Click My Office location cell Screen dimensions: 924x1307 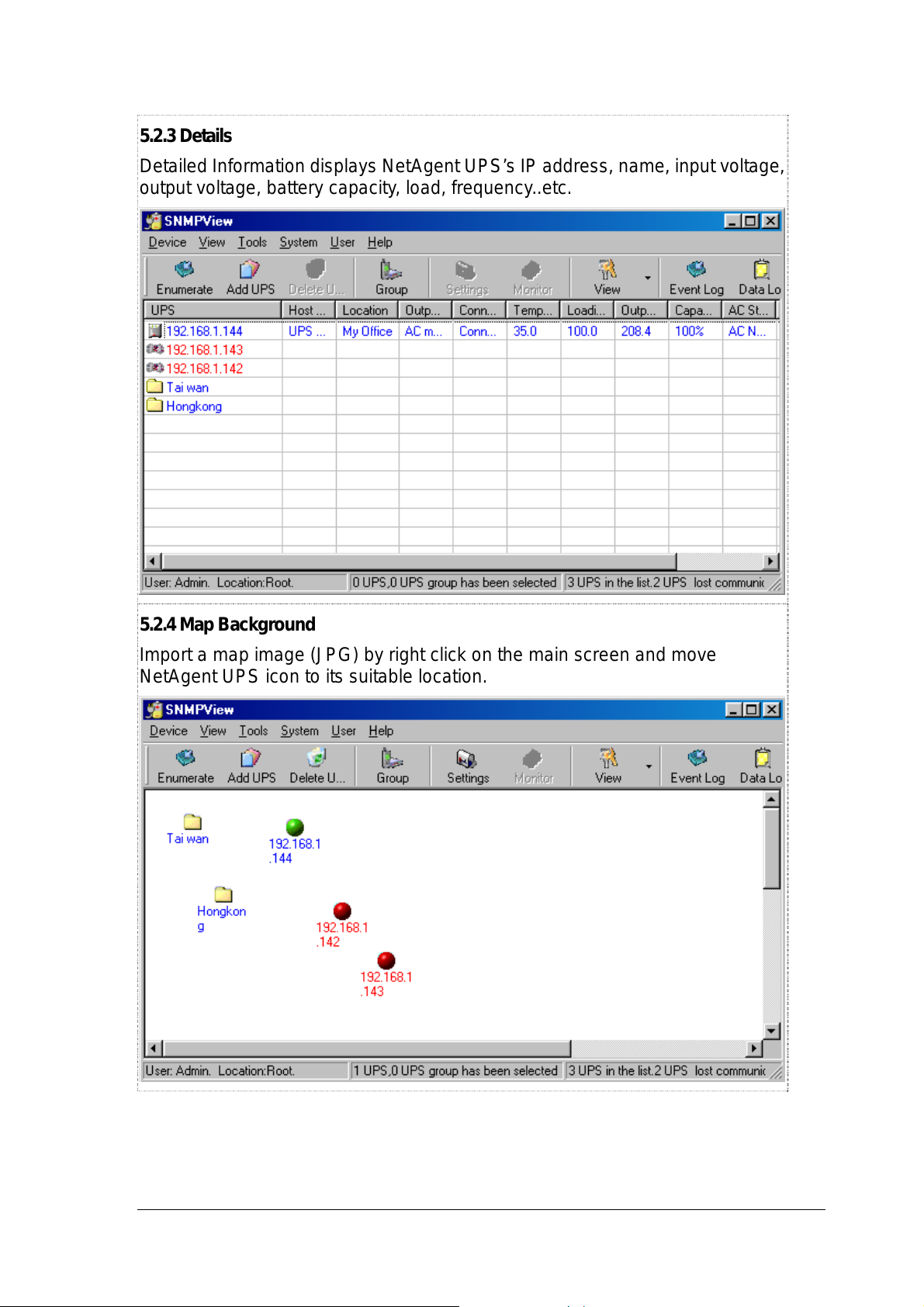coord(368,331)
